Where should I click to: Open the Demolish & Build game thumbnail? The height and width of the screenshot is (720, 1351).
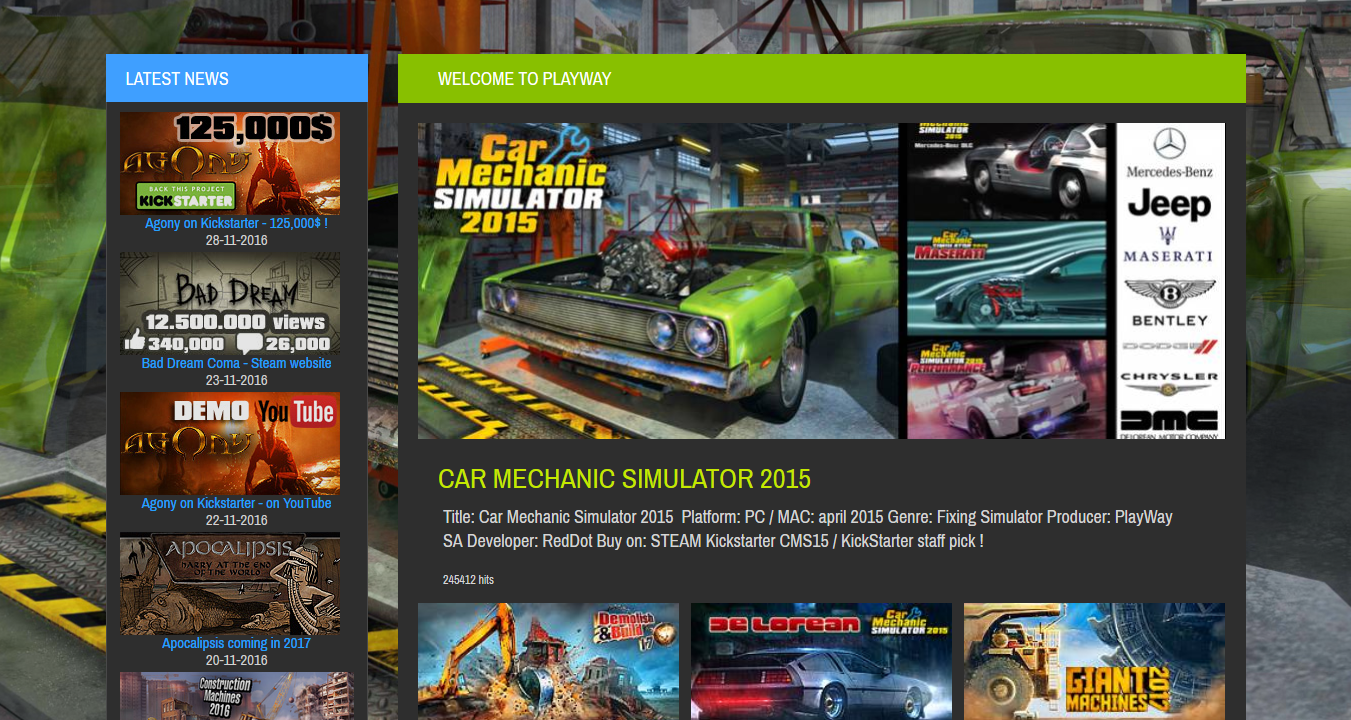pyautogui.click(x=548, y=661)
